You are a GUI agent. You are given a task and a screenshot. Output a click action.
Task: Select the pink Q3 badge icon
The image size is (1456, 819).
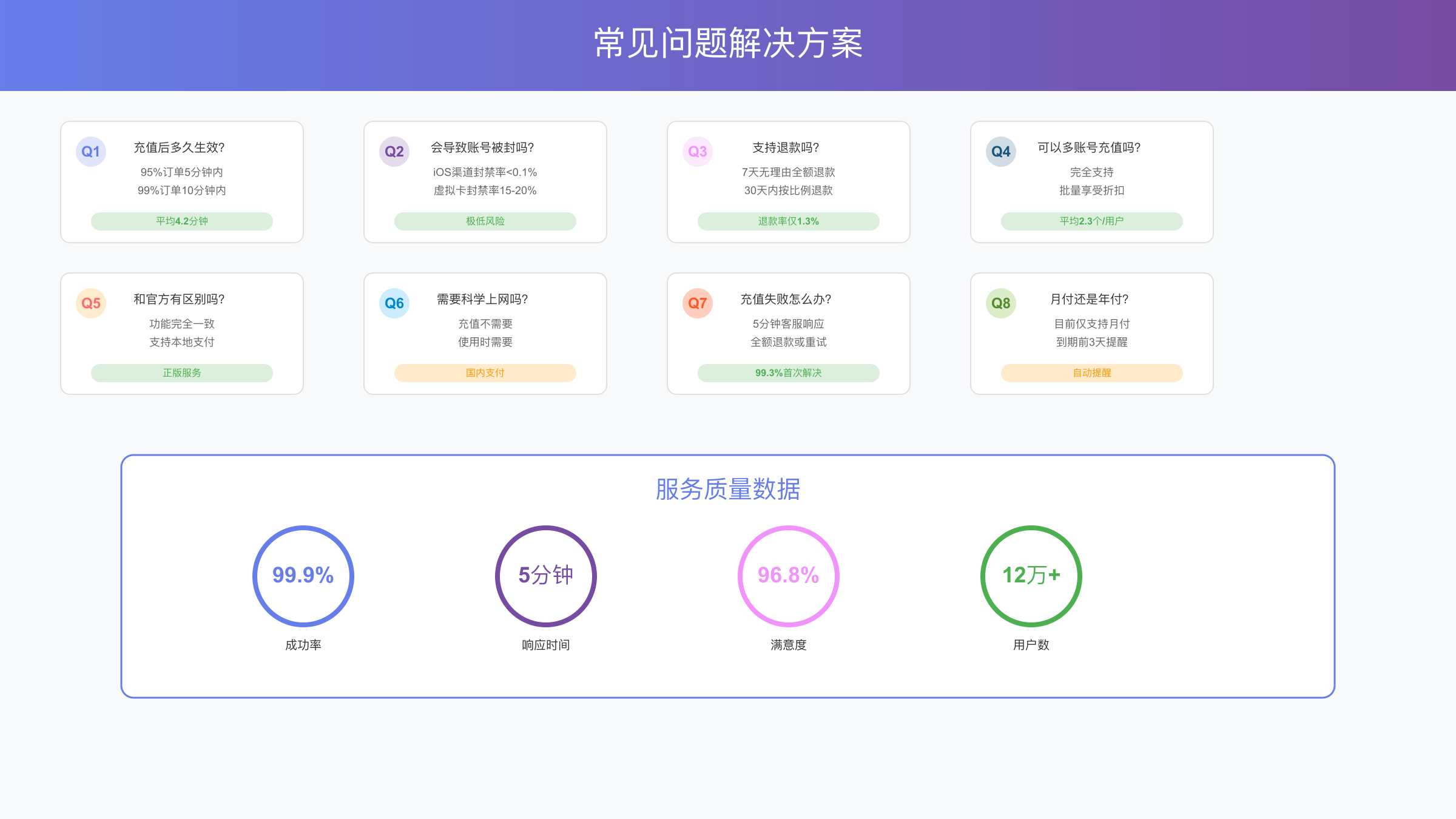698,152
